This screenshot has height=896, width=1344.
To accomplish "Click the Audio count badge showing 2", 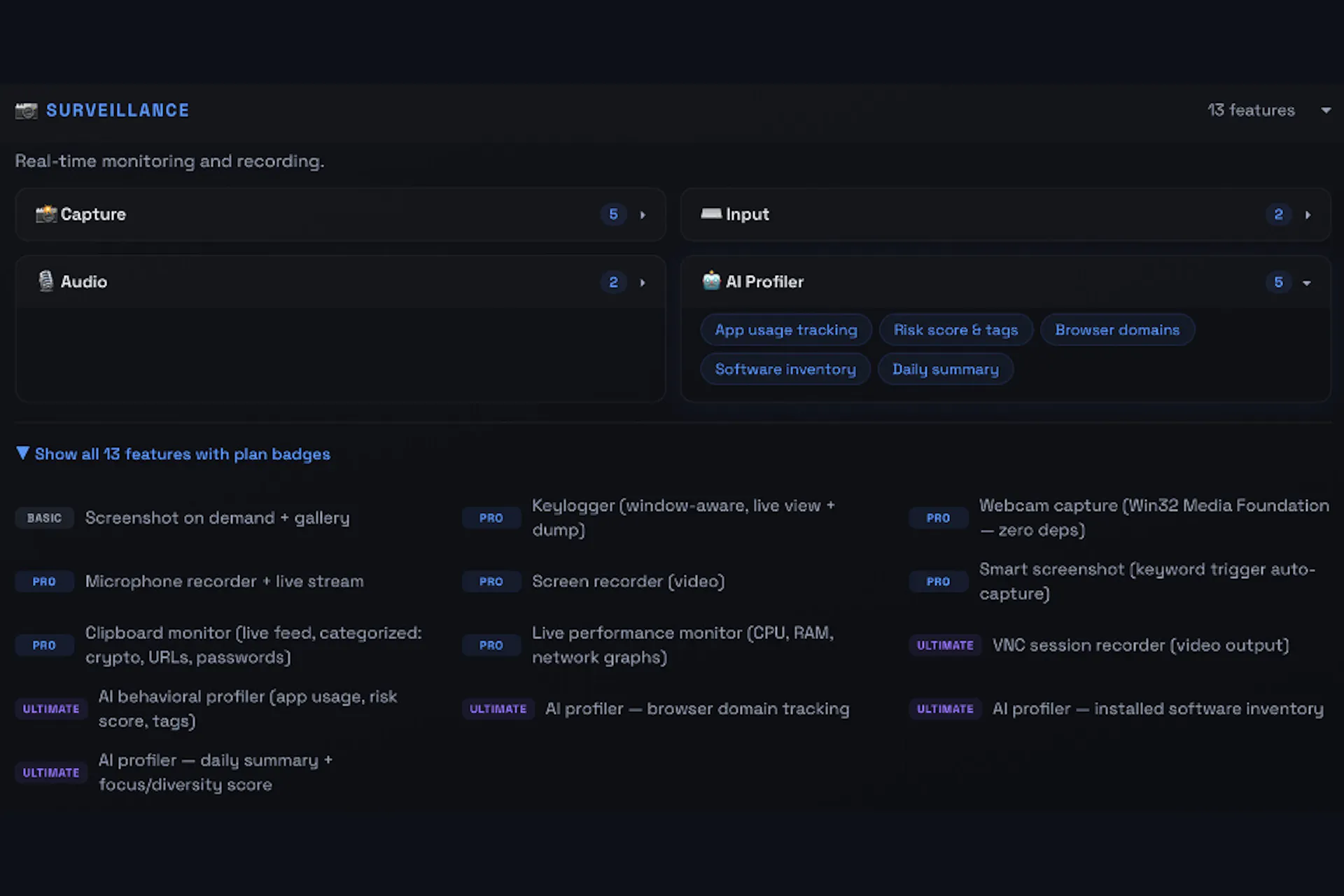I will click(613, 282).
